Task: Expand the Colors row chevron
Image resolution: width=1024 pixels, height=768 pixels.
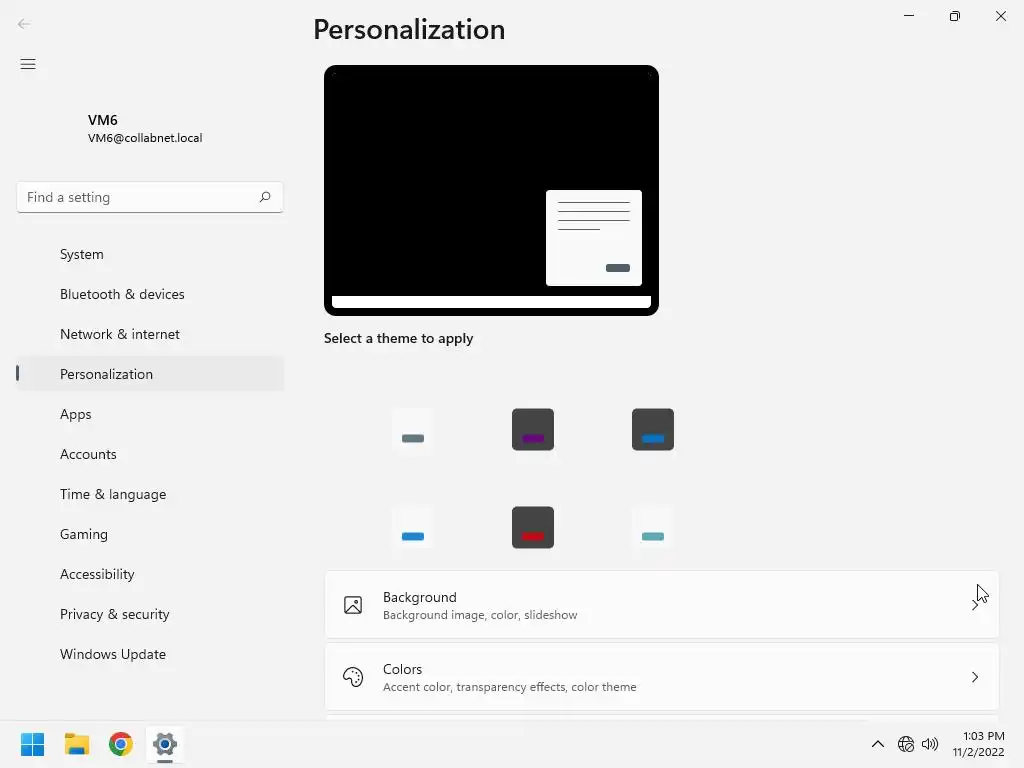Action: point(974,677)
